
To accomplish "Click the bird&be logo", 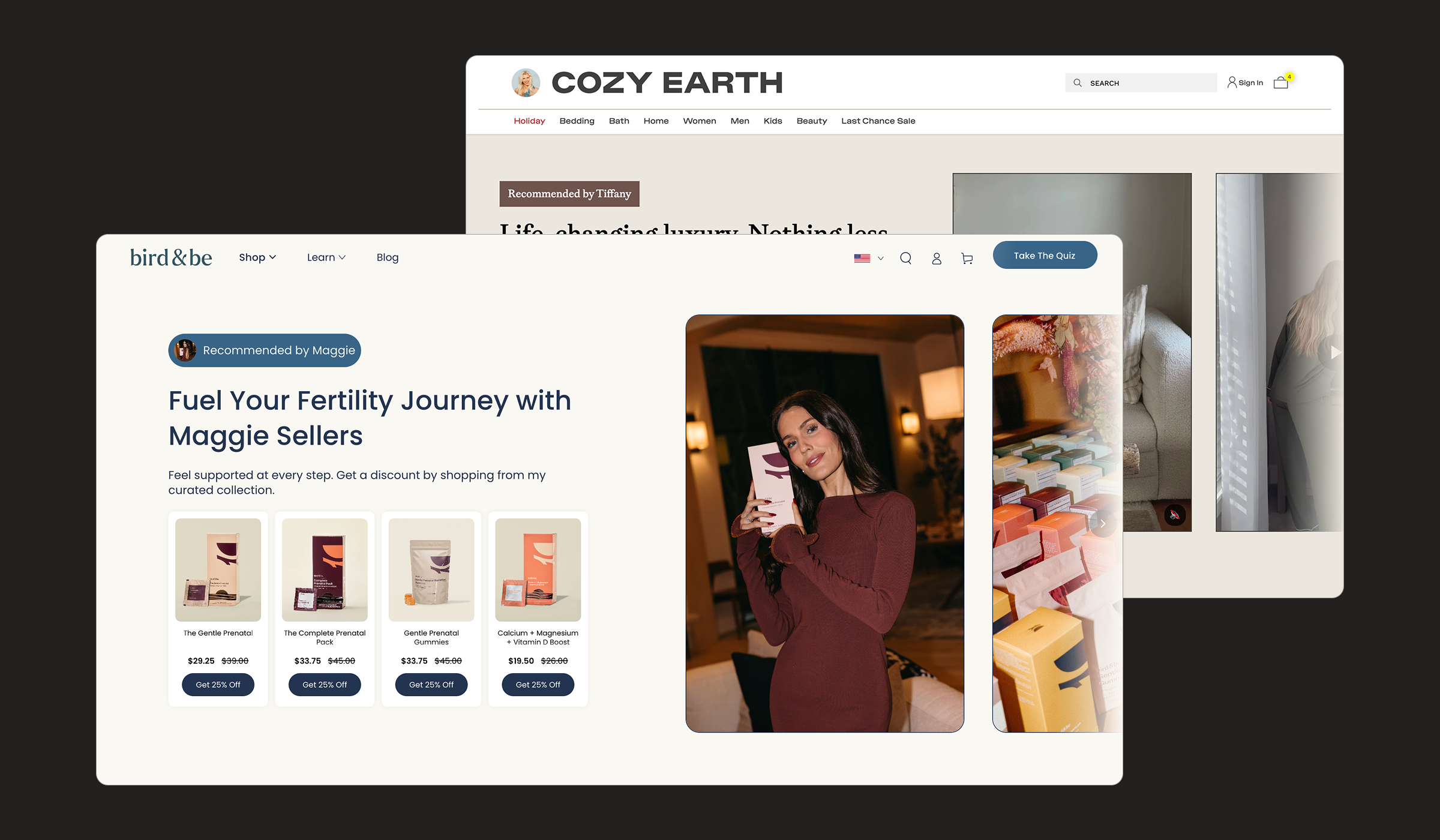I will point(171,257).
